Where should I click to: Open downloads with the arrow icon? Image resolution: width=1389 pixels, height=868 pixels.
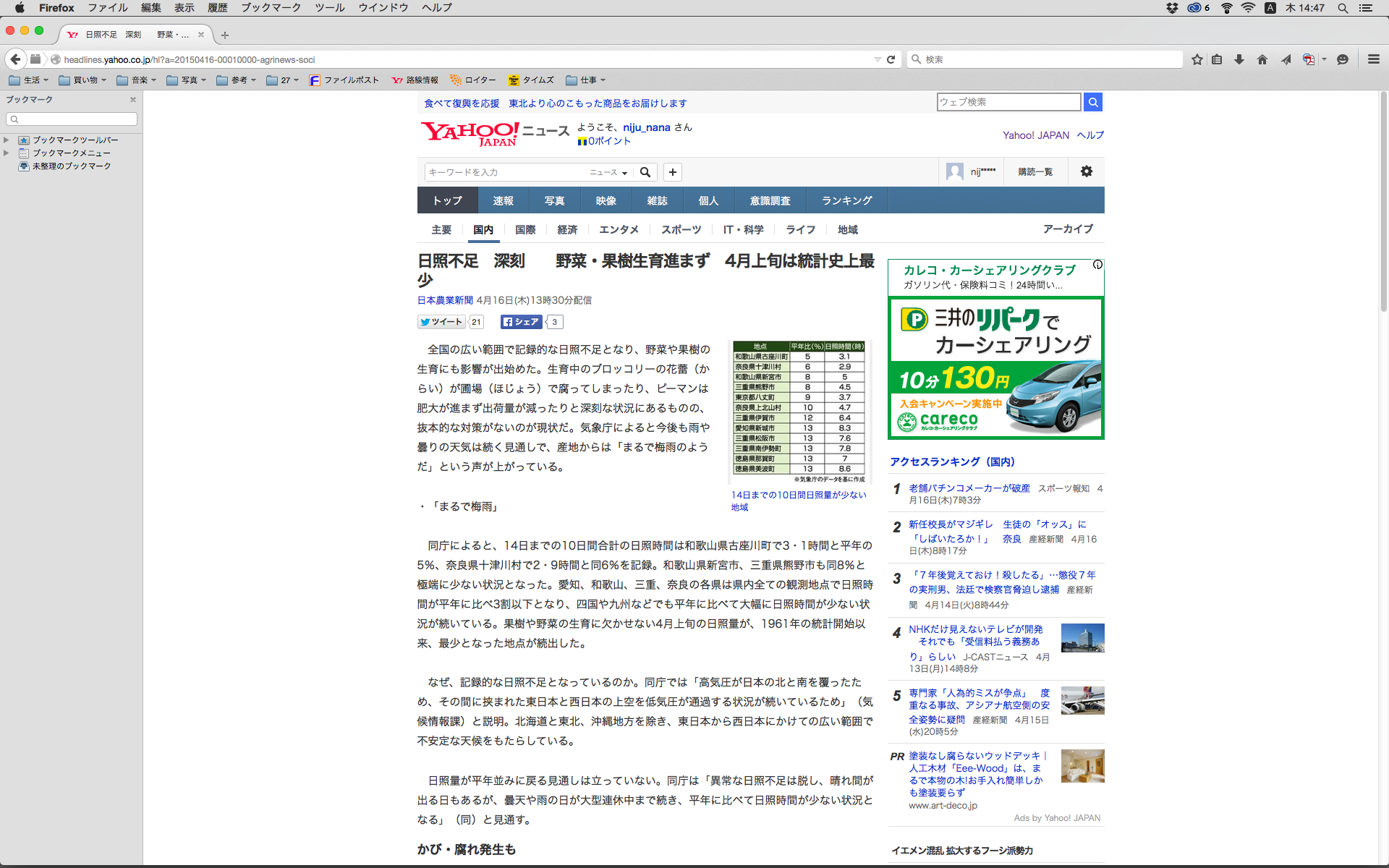tap(1239, 59)
